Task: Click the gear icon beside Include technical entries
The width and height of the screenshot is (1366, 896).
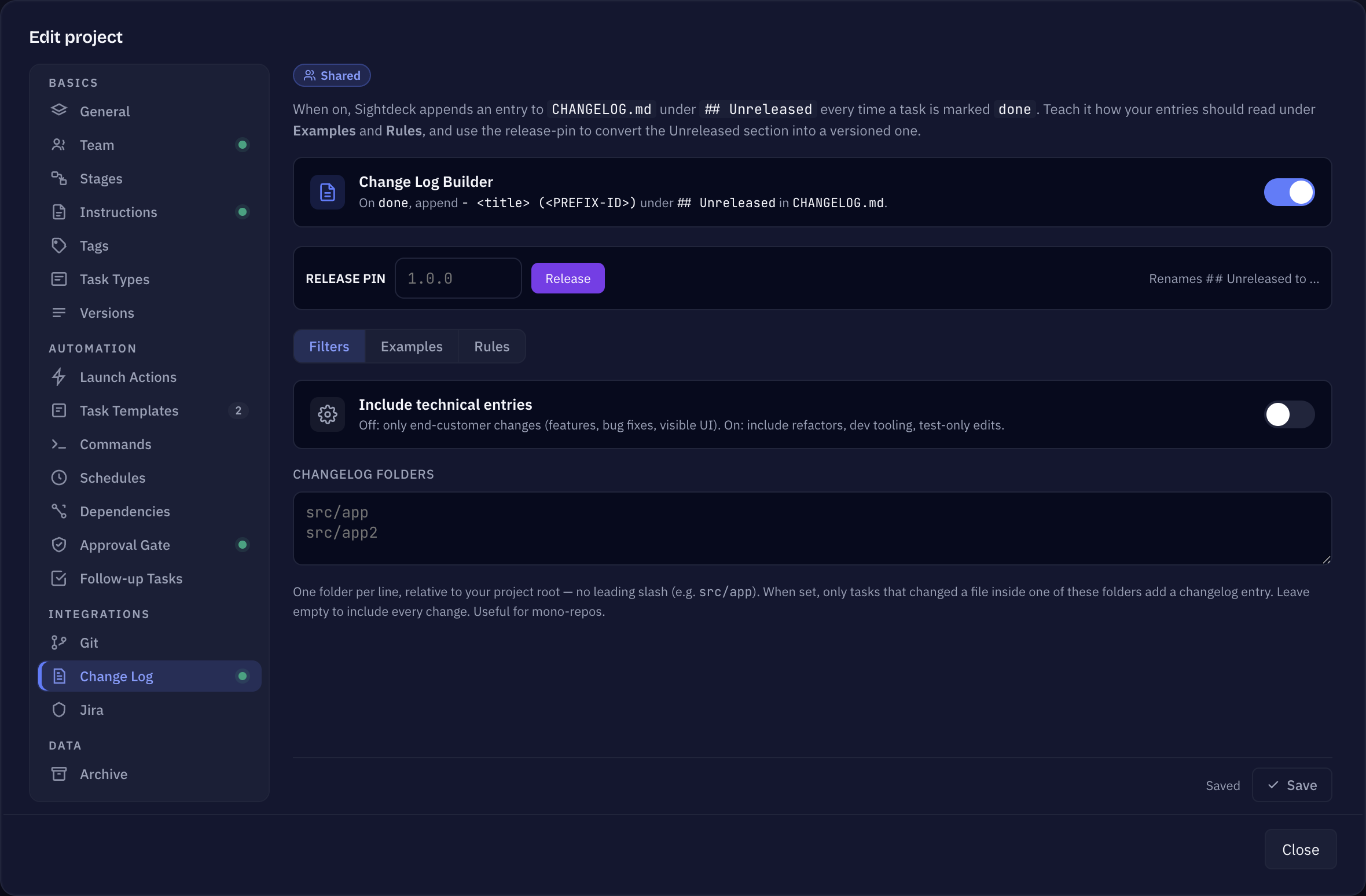Action: click(328, 414)
